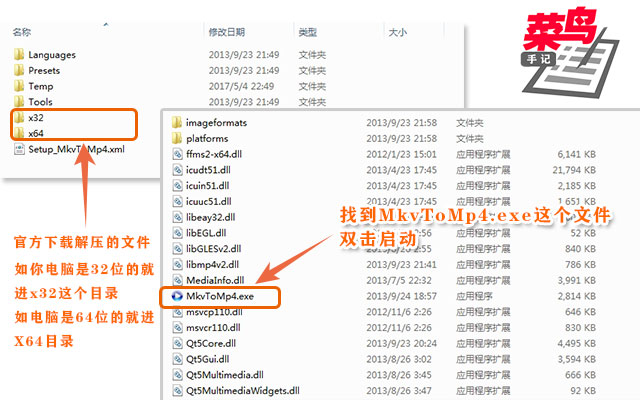Image resolution: width=640 pixels, height=400 pixels.
Task: Click the 4,495 KB size of Qt5Core.dll
Action: click(577, 344)
